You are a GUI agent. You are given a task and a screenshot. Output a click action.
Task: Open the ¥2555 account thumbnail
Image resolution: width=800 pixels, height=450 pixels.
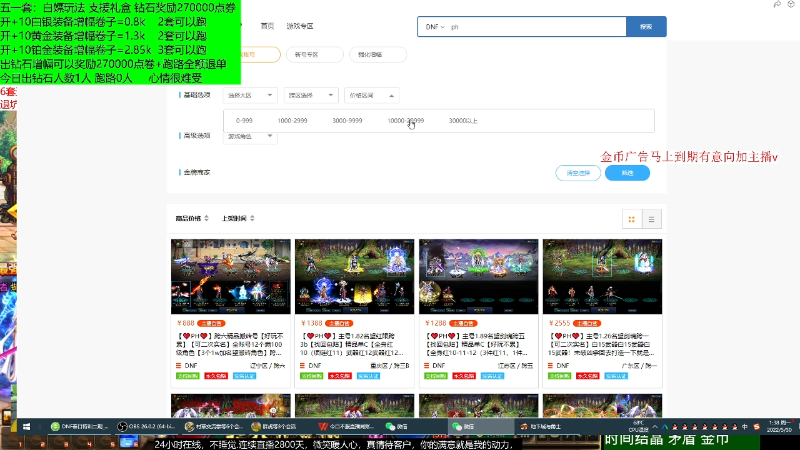tap(603, 277)
